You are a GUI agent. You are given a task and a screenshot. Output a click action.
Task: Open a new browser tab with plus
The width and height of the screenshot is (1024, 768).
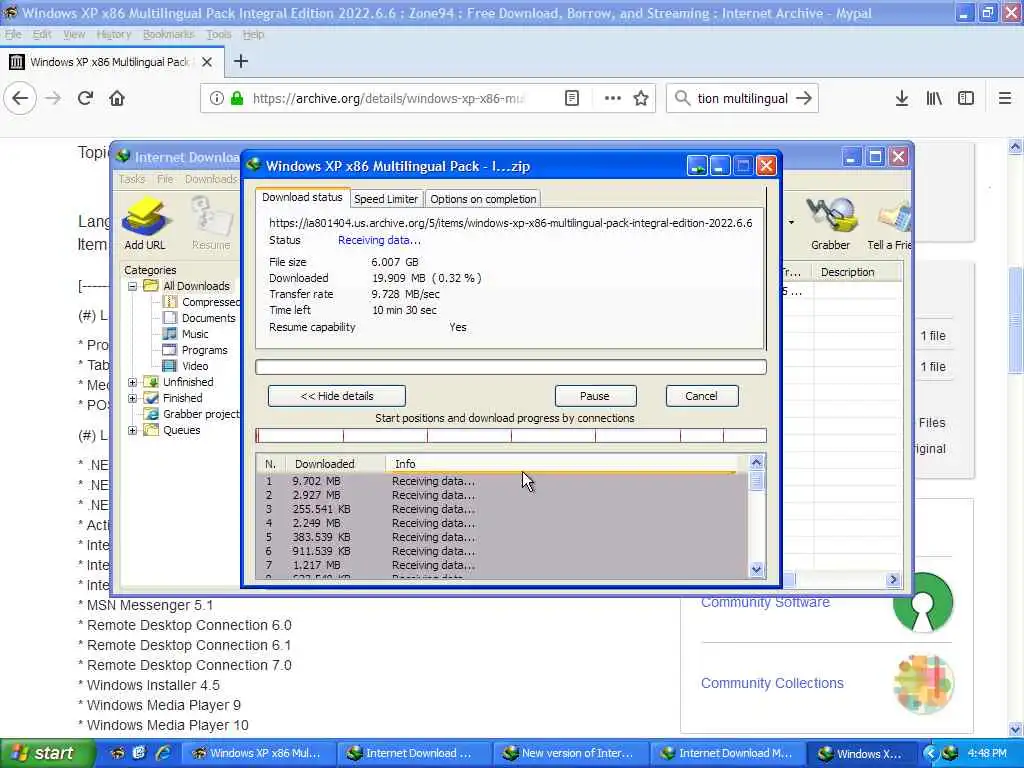tap(240, 61)
